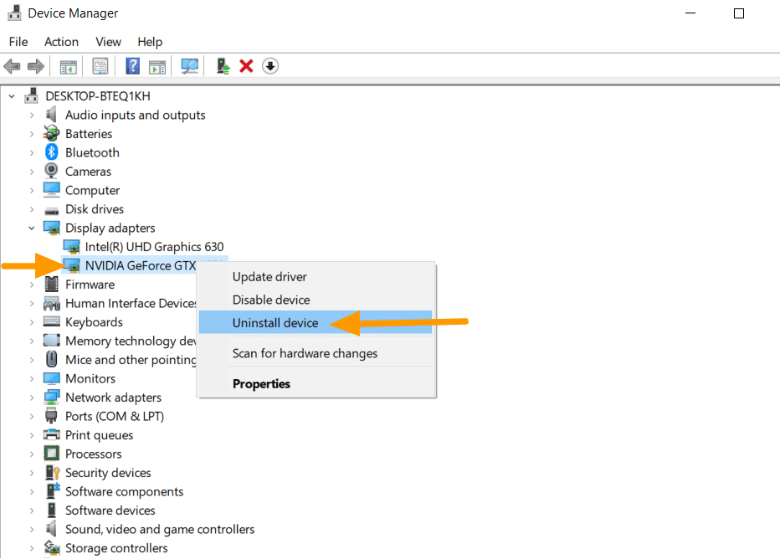Click the red X uninstall toolbar icon
780x558 pixels.
coord(246,66)
